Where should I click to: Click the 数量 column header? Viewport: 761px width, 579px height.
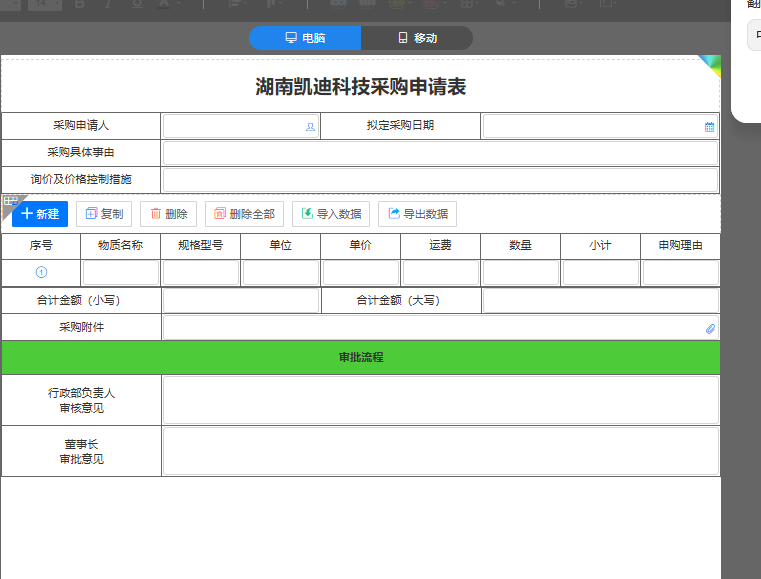(x=520, y=246)
